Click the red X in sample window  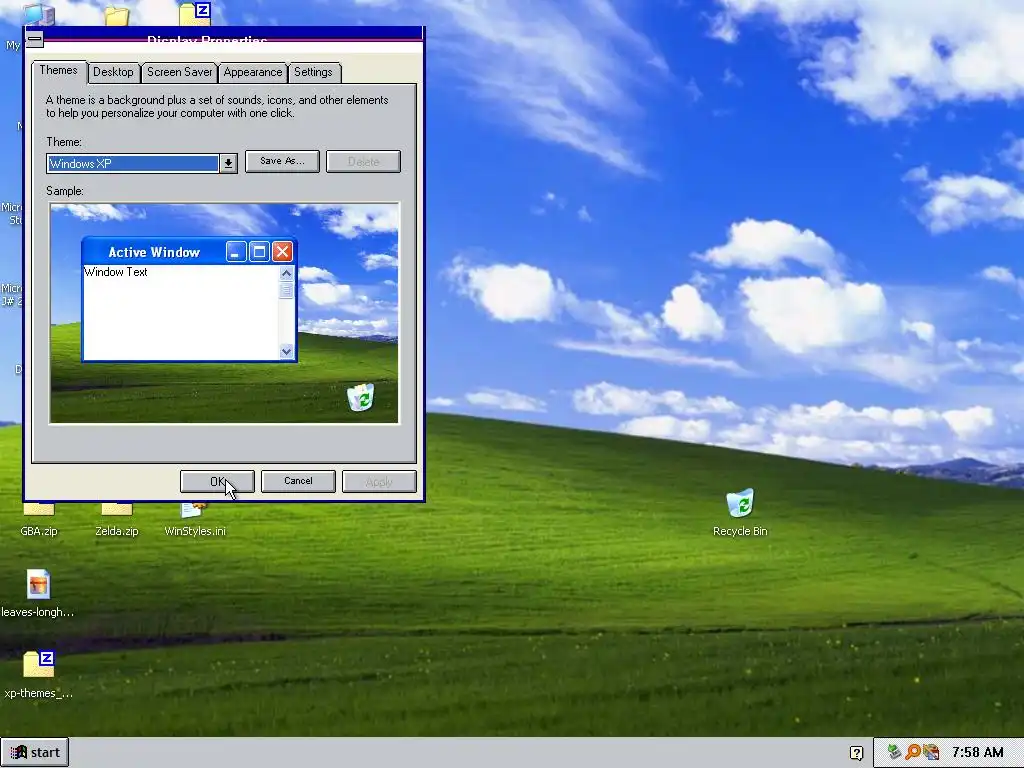282,251
